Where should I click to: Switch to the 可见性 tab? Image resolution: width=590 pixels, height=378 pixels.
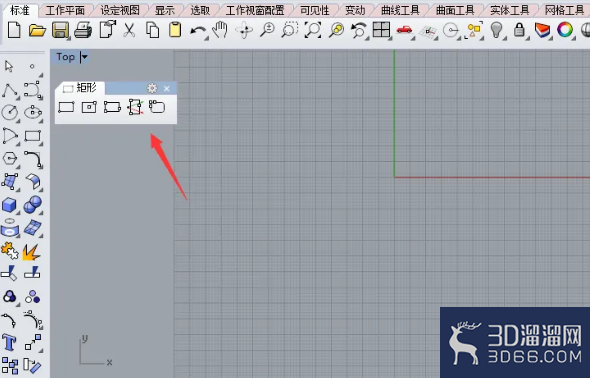click(315, 10)
